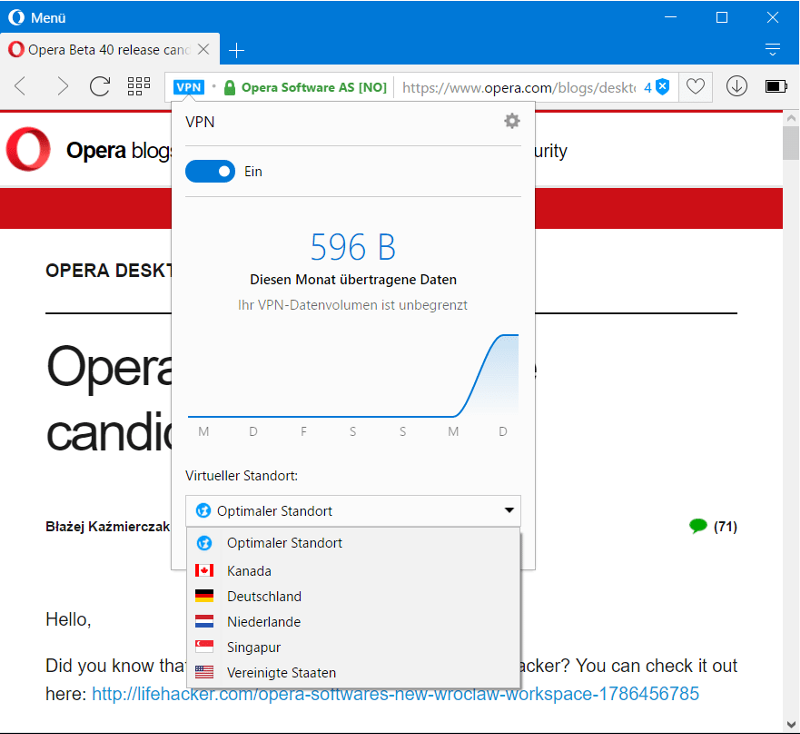
Task: Select the Opera Beta 40 release tab
Action: [110, 49]
